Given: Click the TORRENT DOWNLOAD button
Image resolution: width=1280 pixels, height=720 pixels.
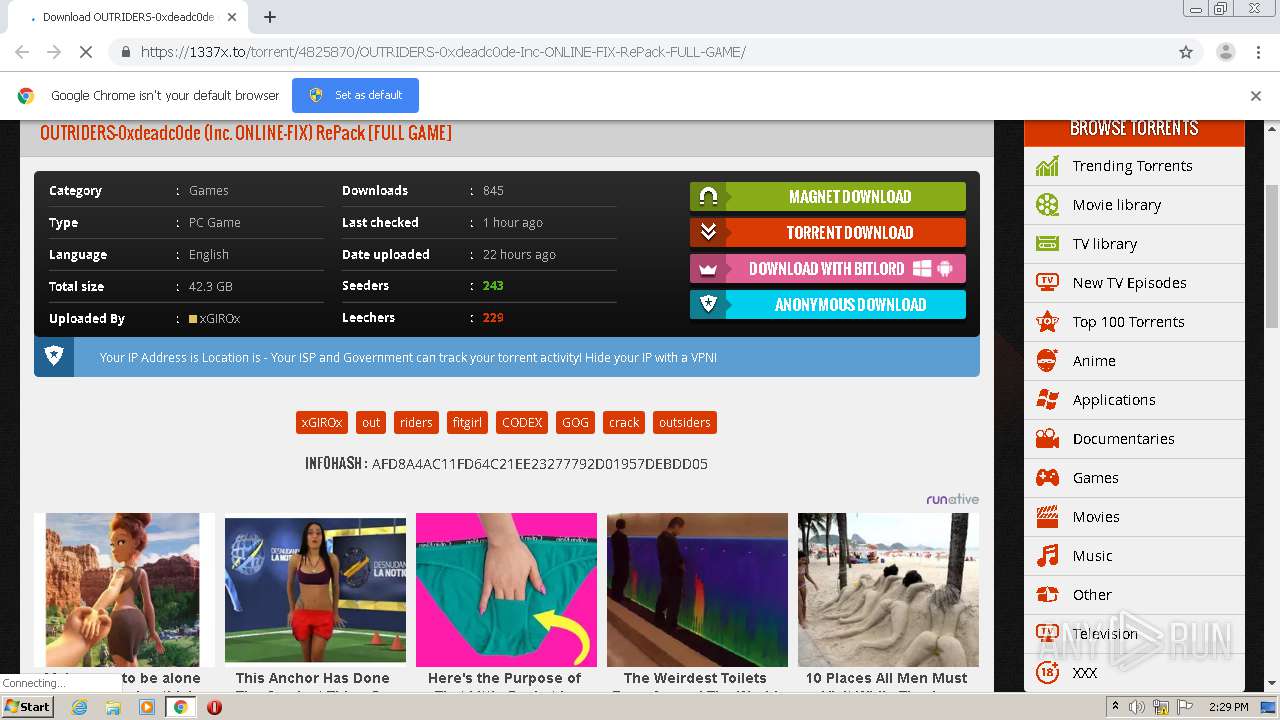Looking at the screenshot, I should tap(828, 232).
